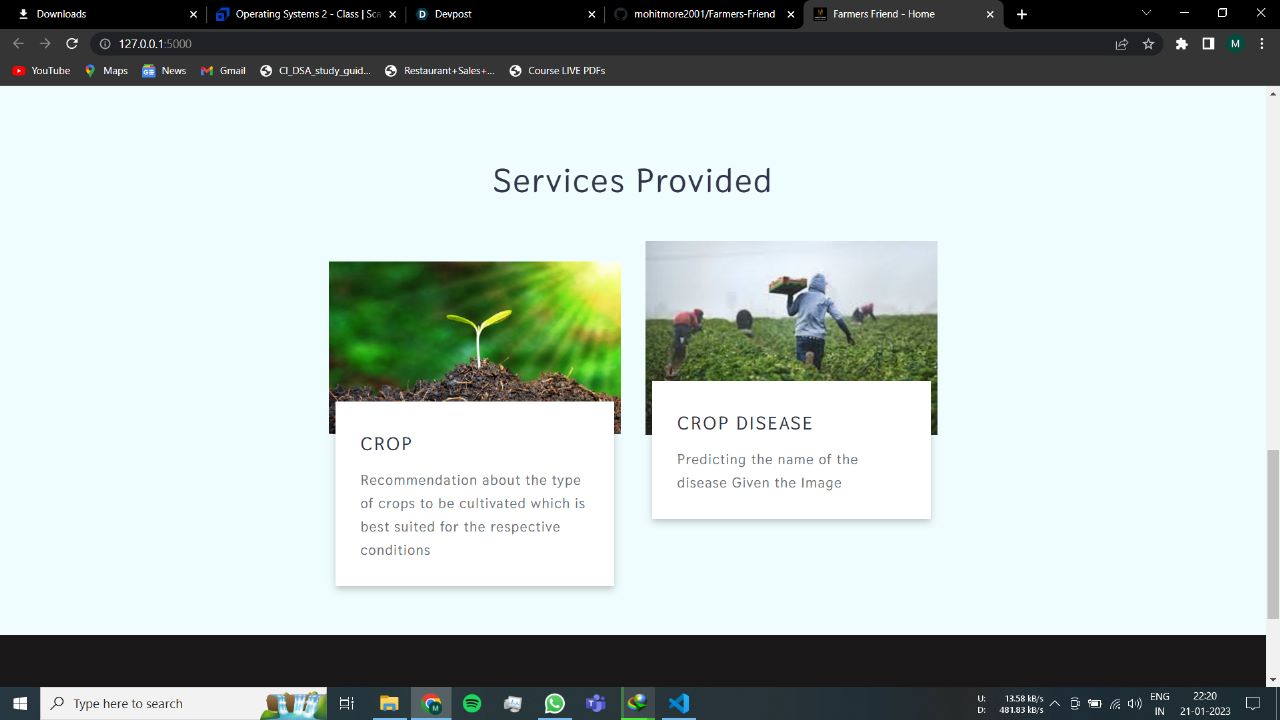Open WhatsApp from the taskbar
The image size is (1280, 720).
coord(555,703)
